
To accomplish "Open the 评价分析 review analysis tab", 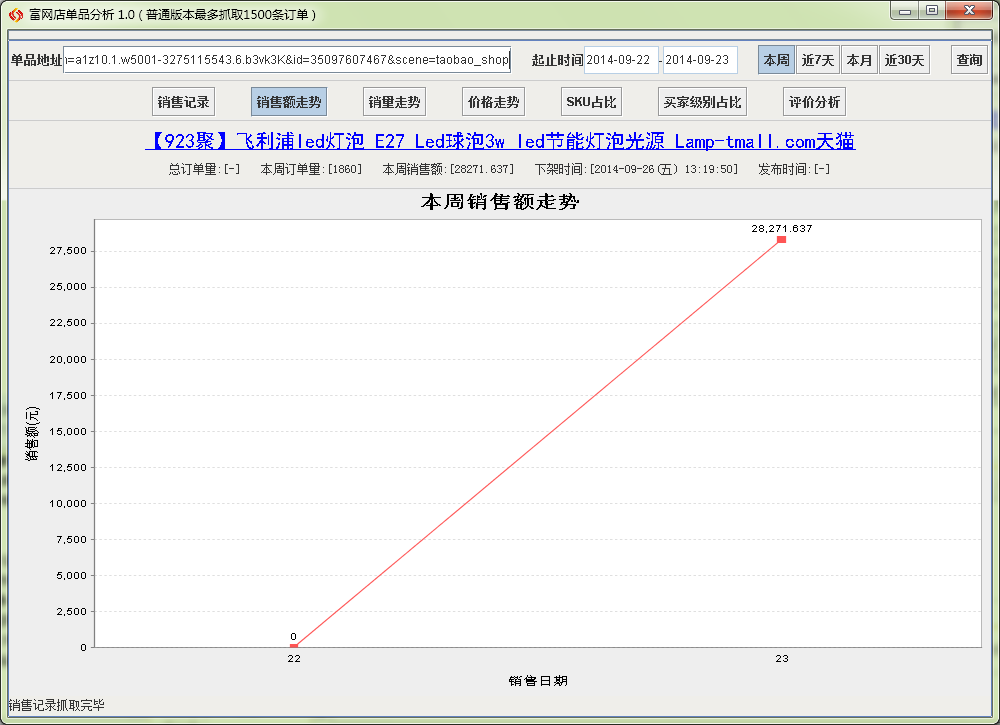I will click(x=814, y=102).
